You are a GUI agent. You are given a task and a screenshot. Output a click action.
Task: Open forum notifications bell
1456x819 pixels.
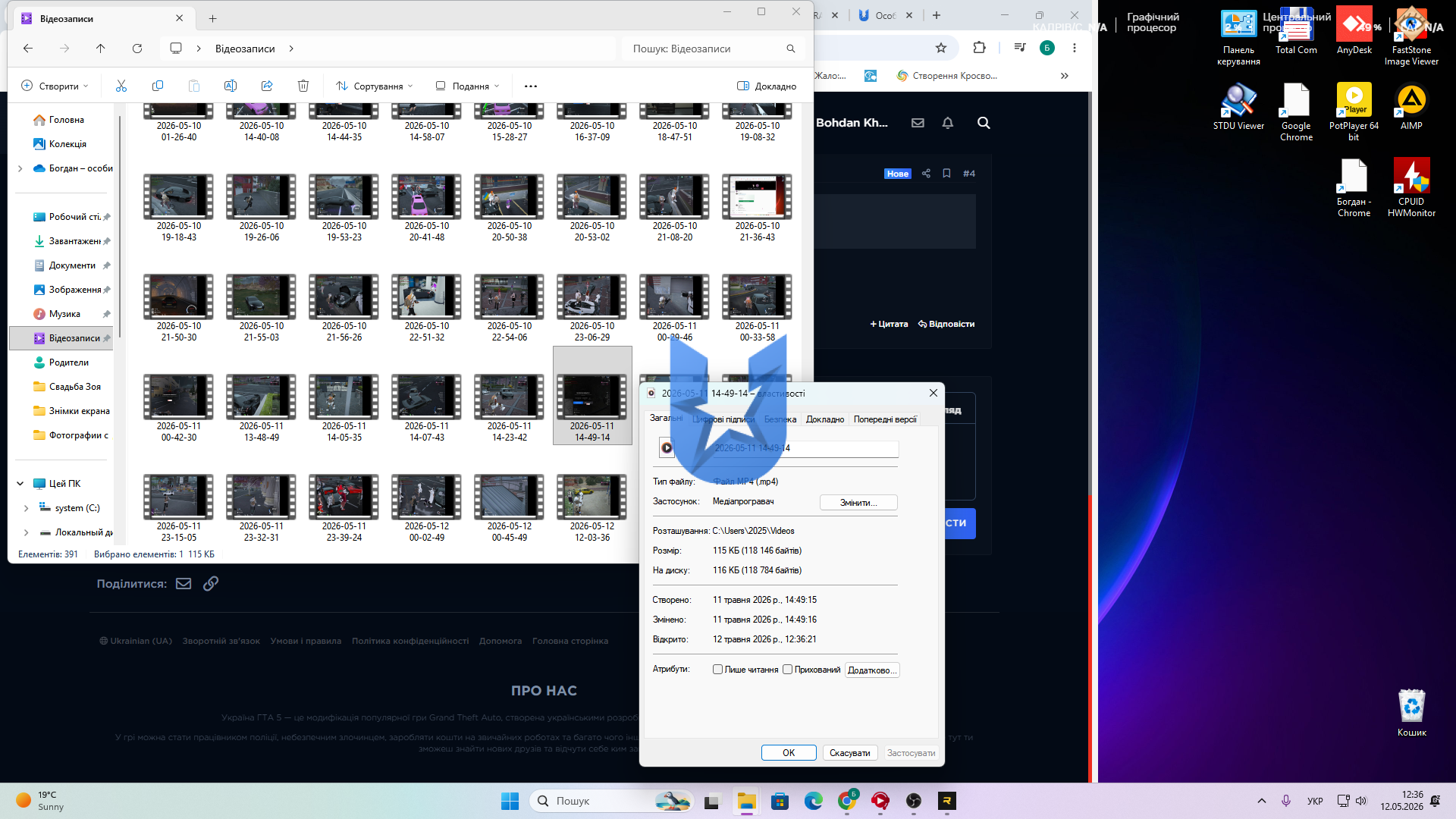tap(948, 123)
